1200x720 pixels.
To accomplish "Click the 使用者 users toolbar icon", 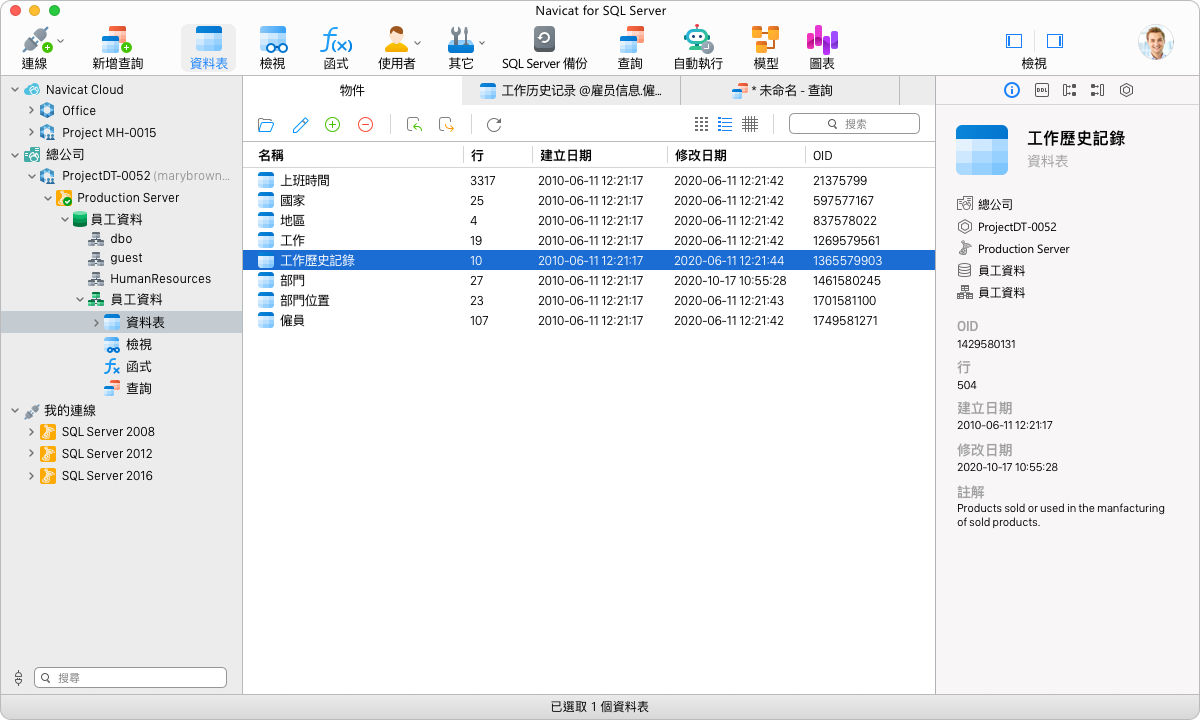I will [396, 41].
